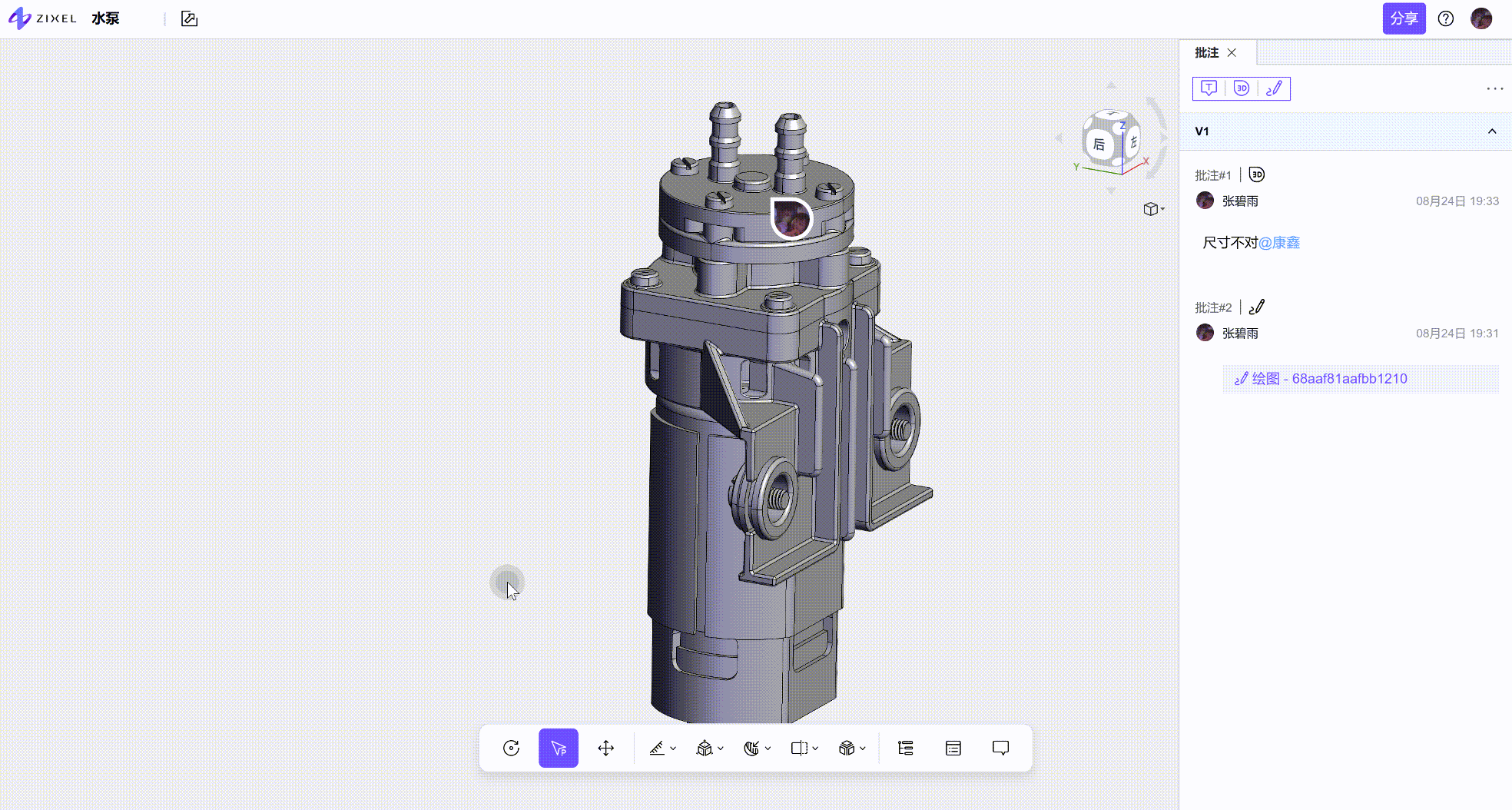Click the view cube down arrow
The height and width of the screenshot is (810, 1512).
(x=1111, y=191)
